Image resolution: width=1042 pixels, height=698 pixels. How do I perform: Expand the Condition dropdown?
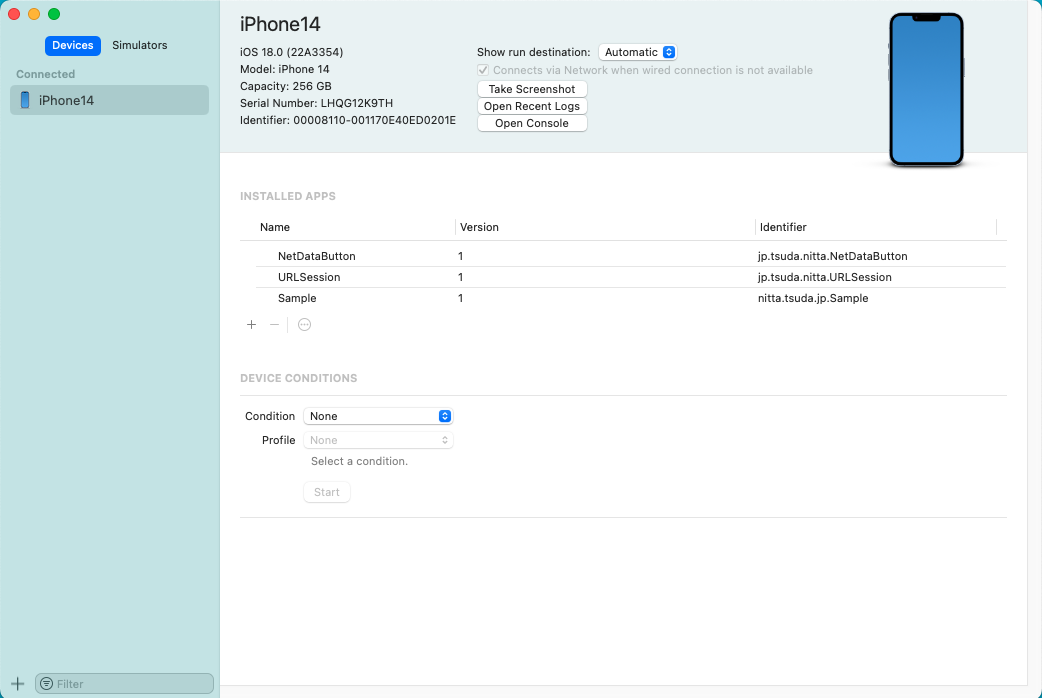(378, 416)
